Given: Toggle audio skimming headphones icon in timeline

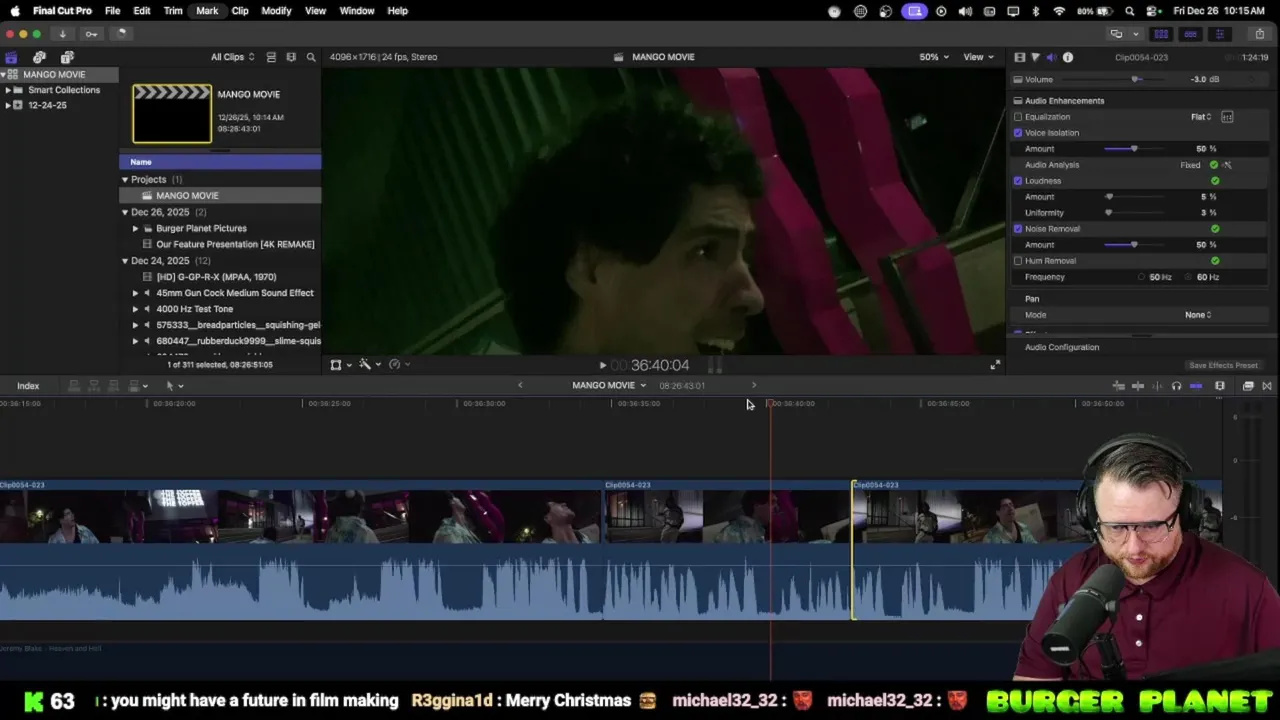Looking at the screenshot, I should [x=1176, y=386].
